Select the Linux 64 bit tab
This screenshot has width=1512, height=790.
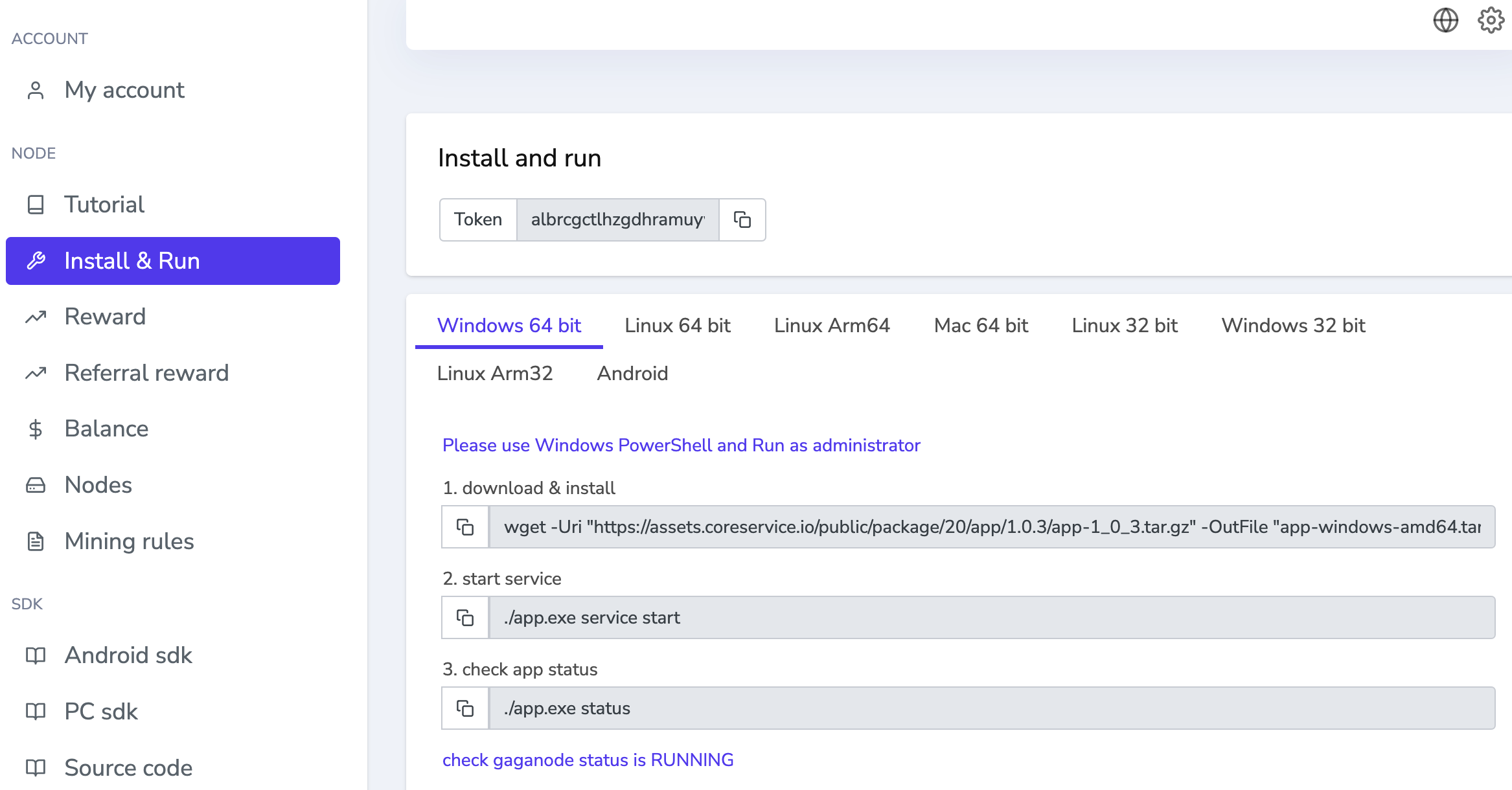(x=678, y=325)
